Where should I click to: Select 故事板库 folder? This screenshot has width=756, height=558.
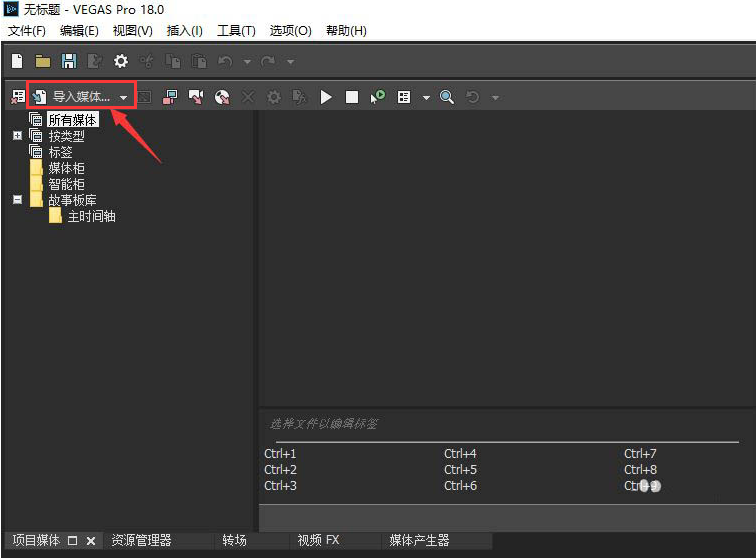(72, 200)
